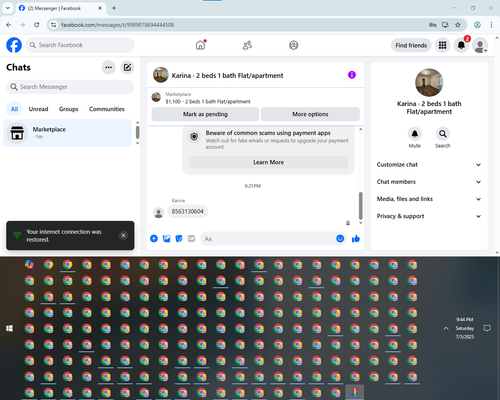Viewport: 500px width, 400px height.
Task: Click the browser address bar URL
Action: (x=117, y=25)
